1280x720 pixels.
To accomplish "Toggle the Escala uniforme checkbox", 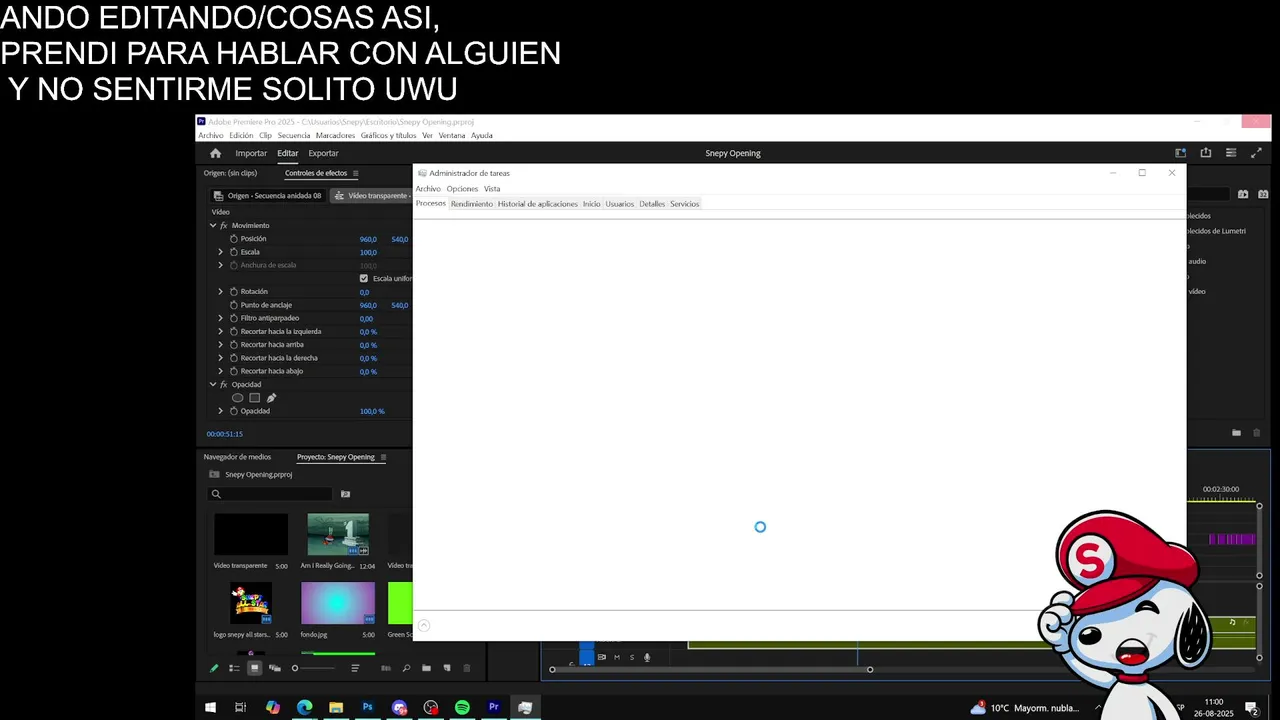I will 364,278.
